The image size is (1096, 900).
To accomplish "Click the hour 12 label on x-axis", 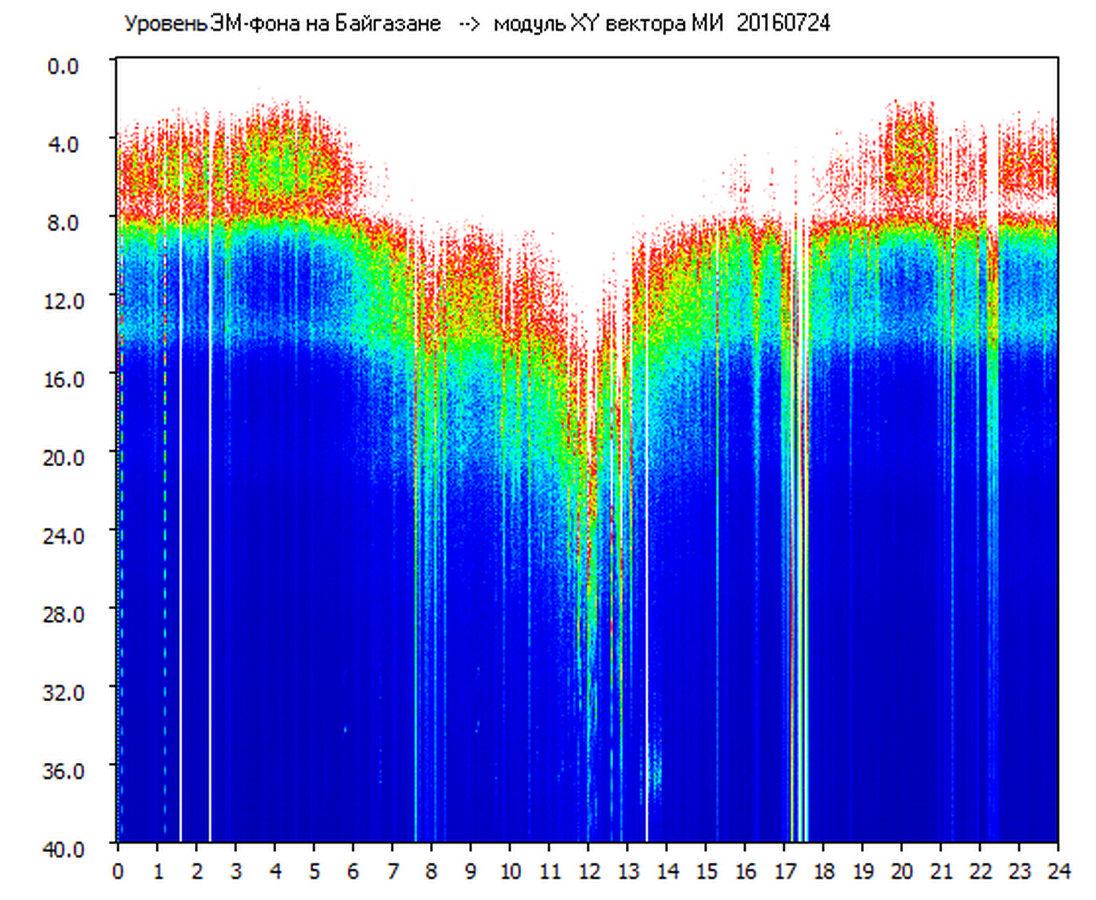I will click(588, 870).
